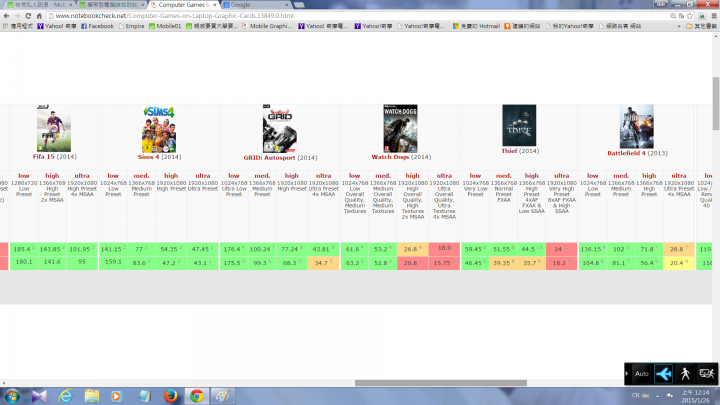The image size is (720, 405).
Task: Select the 176.4 cell under GRID Autosport
Action: tap(234, 249)
